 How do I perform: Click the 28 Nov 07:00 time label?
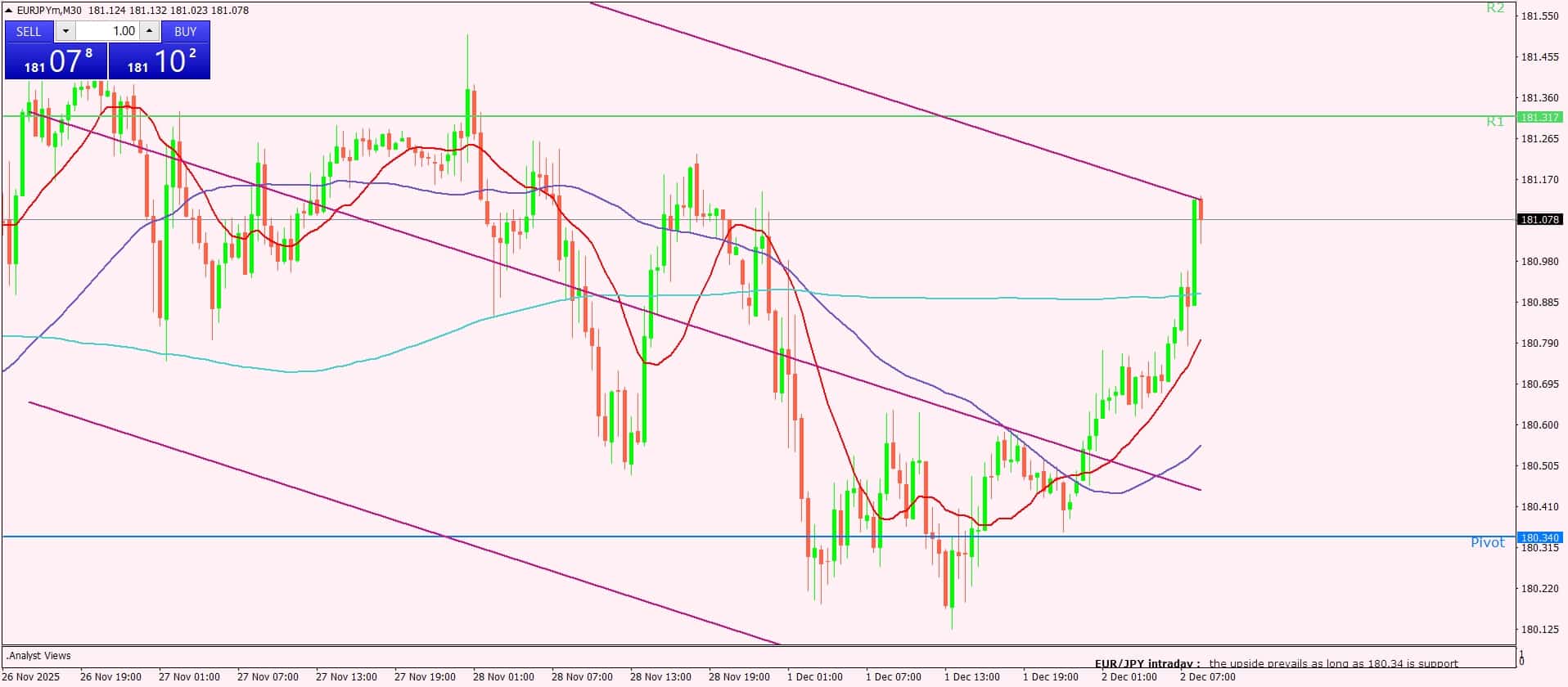click(x=582, y=677)
